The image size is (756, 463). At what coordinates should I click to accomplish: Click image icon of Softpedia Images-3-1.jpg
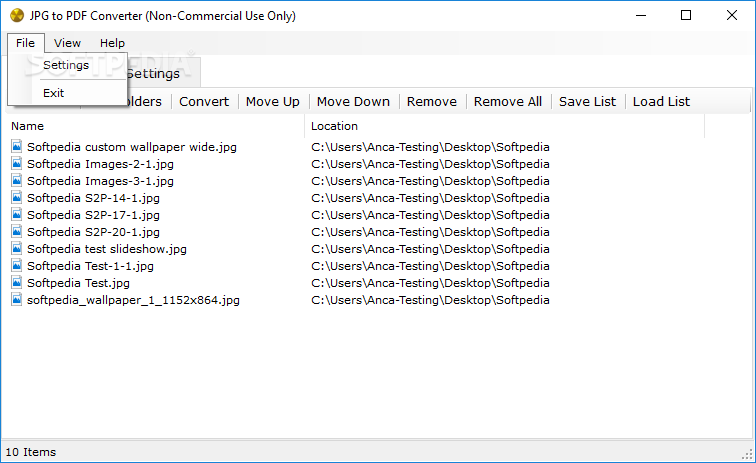pyautogui.click(x=17, y=180)
